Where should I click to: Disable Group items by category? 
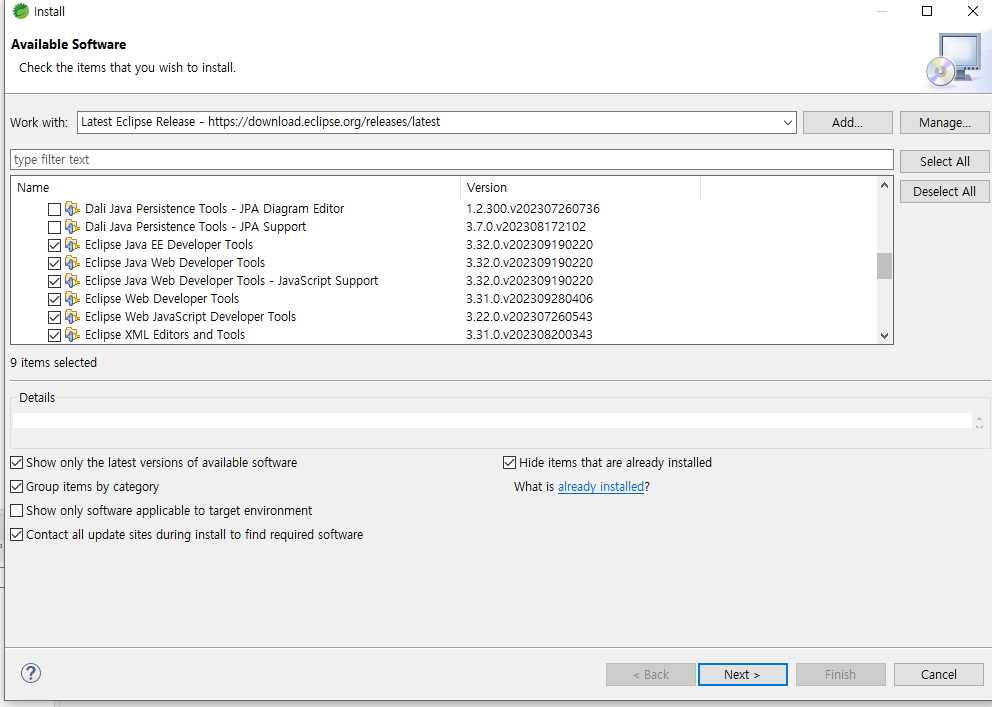click(x=17, y=487)
